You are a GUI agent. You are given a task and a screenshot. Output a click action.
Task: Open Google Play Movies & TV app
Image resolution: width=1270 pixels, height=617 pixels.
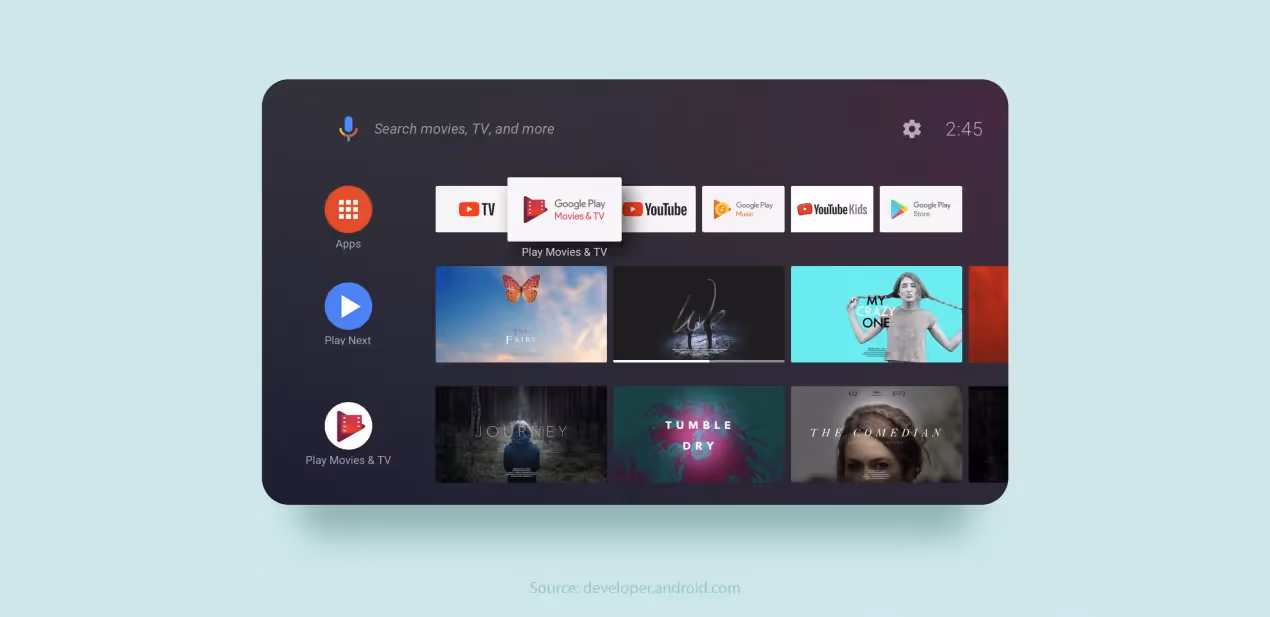pos(564,209)
